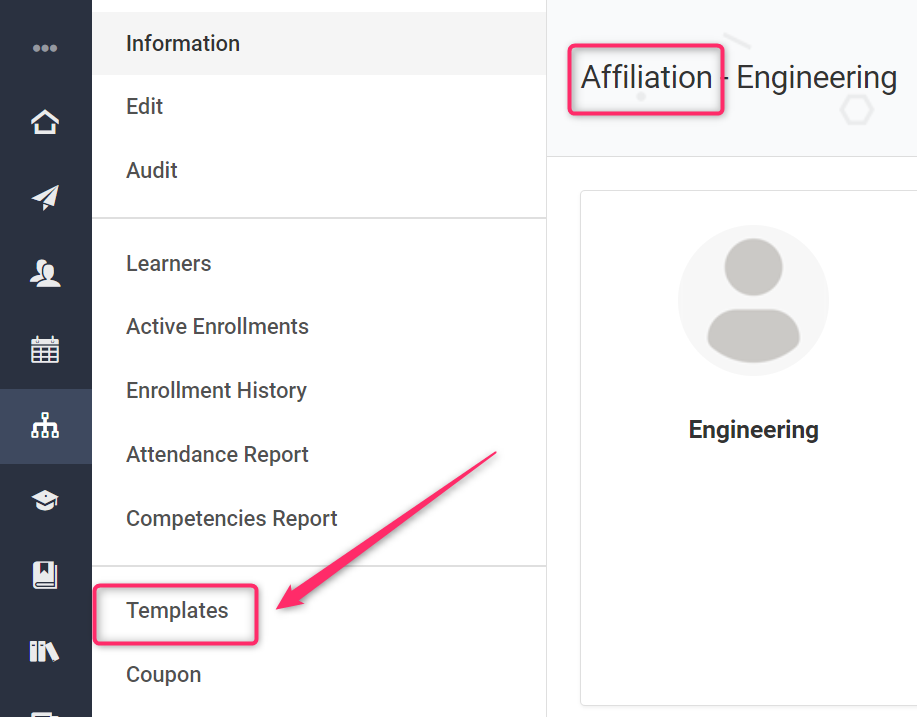Click the three-dots more icon in sidebar
The width and height of the screenshot is (917, 717).
(x=45, y=48)
